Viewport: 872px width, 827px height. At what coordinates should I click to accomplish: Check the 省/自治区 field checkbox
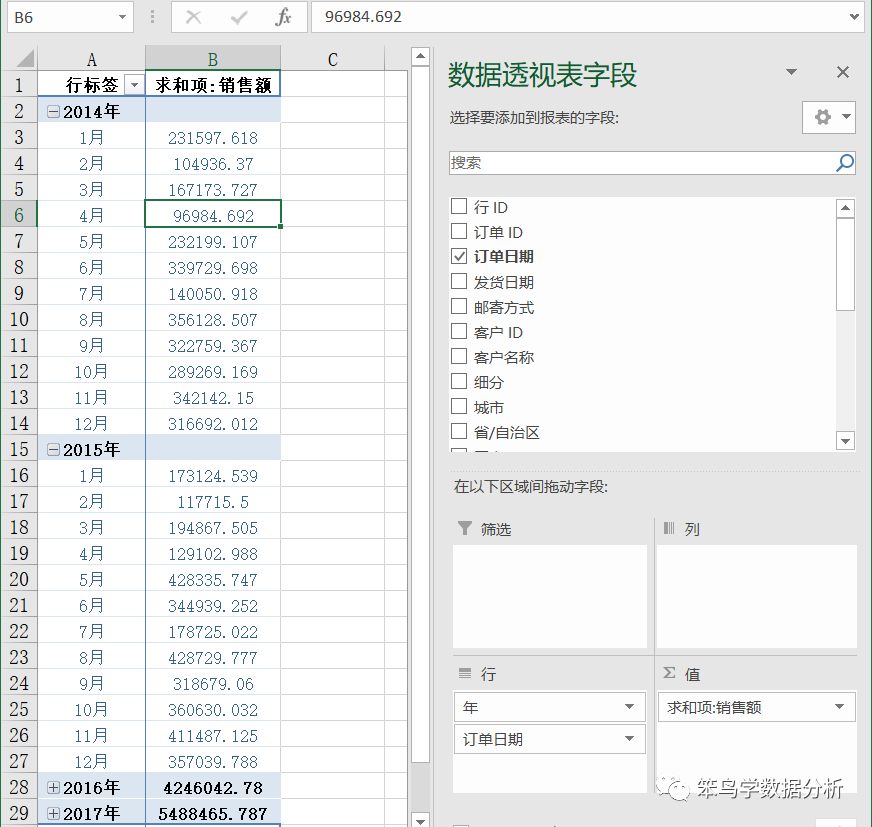coord(459,431)
